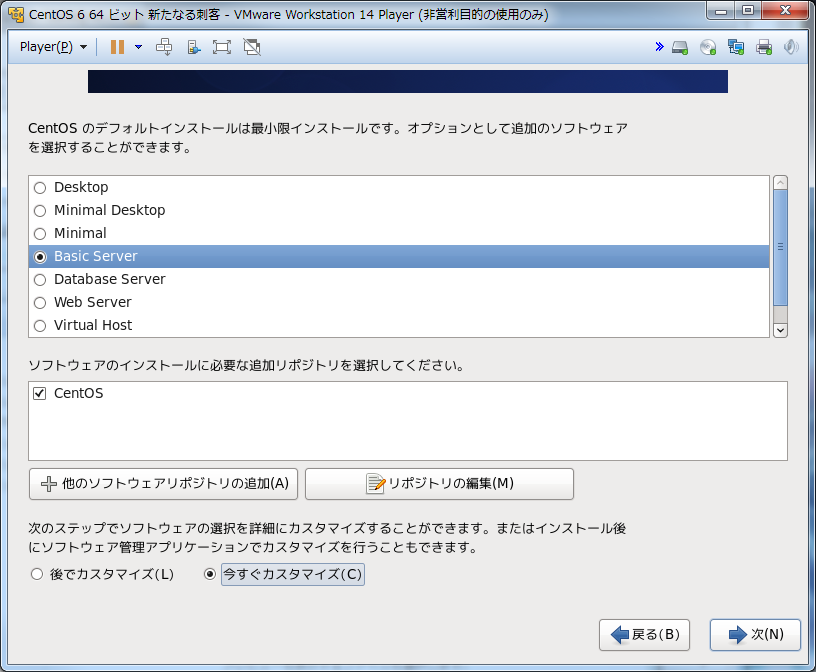The image size is (816, 672).
Task: Select the Web Server option
Action: [x=399, y=302]
